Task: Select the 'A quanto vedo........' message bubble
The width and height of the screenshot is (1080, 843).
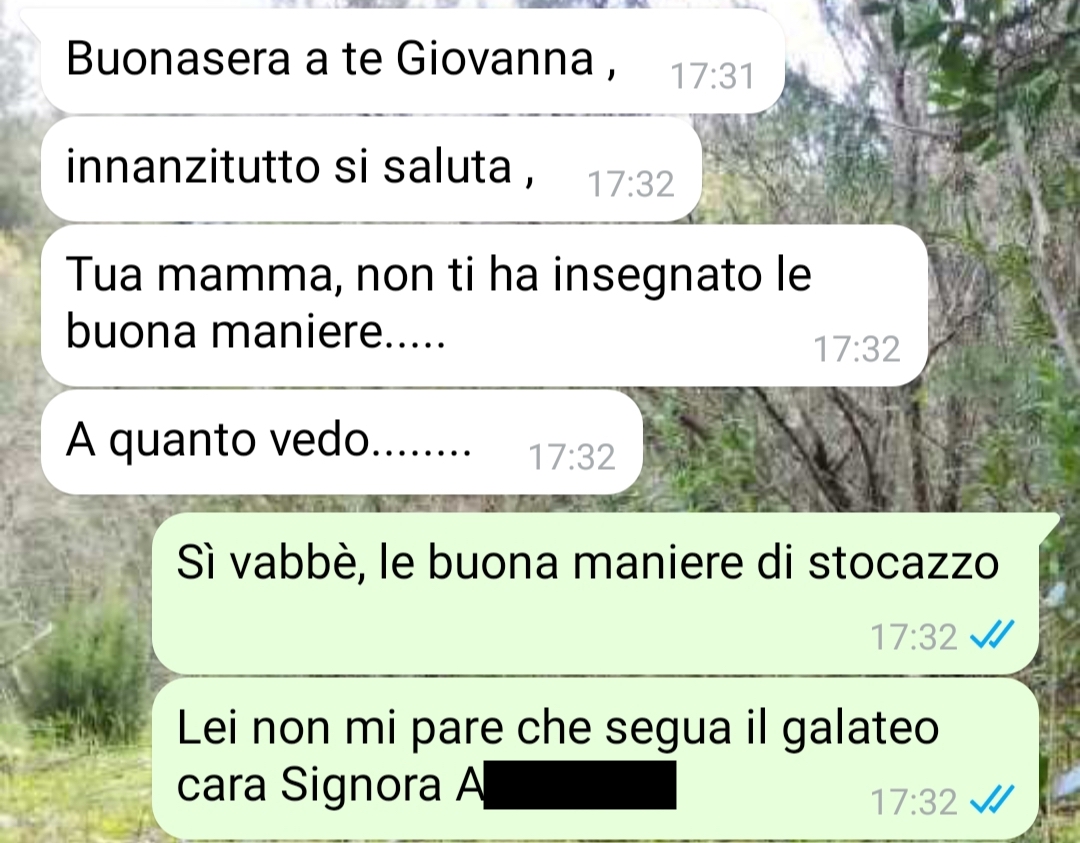Action: [x=342, y=442]
